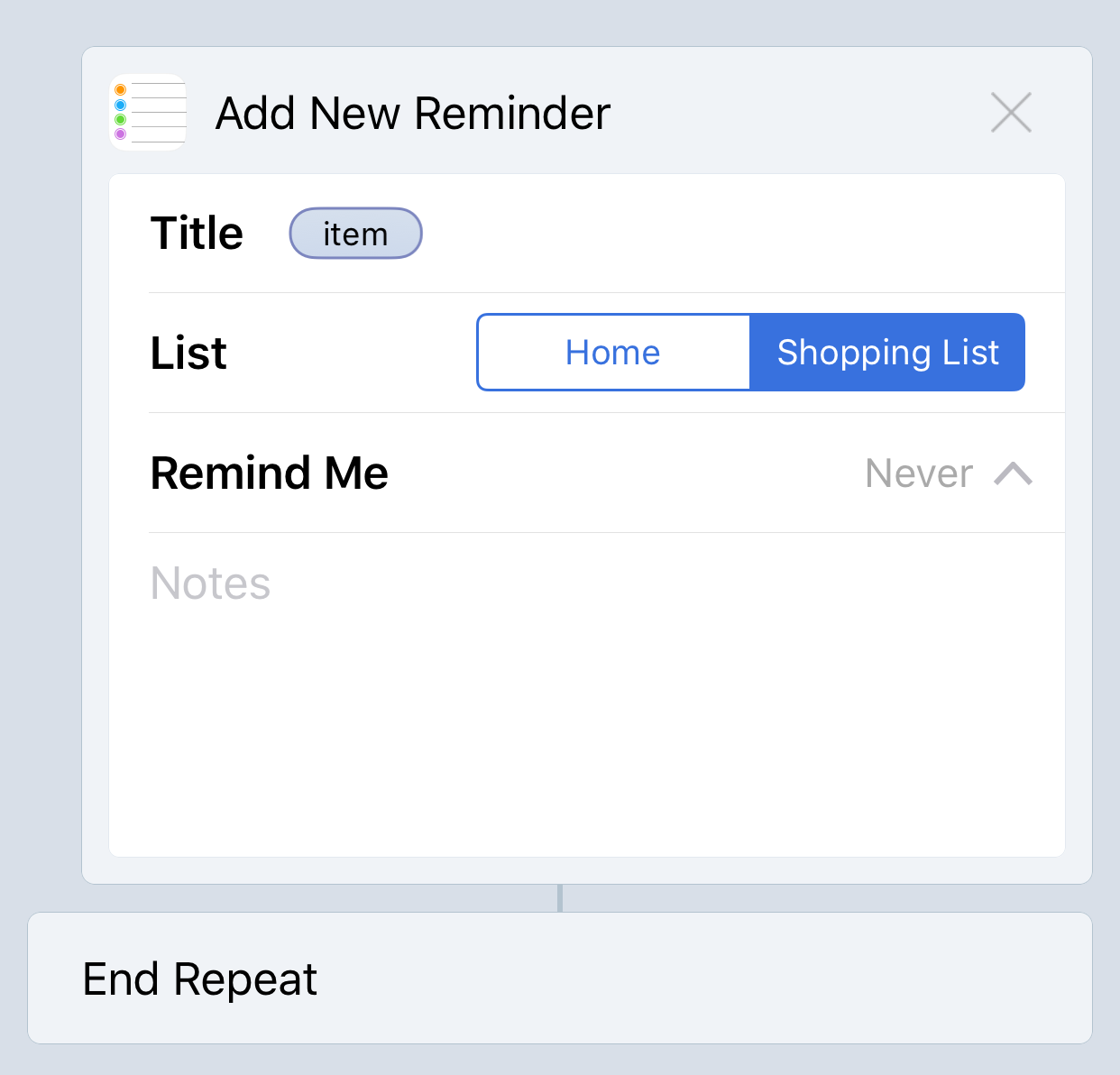Open the Never reminder value

[x=919, y=473]
